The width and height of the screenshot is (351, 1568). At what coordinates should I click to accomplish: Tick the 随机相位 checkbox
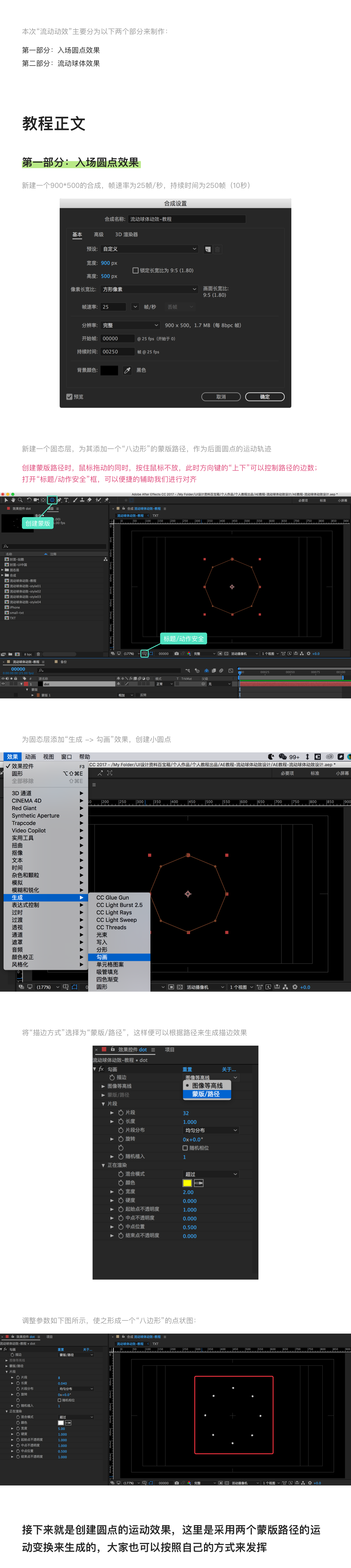pos(185,1148)
